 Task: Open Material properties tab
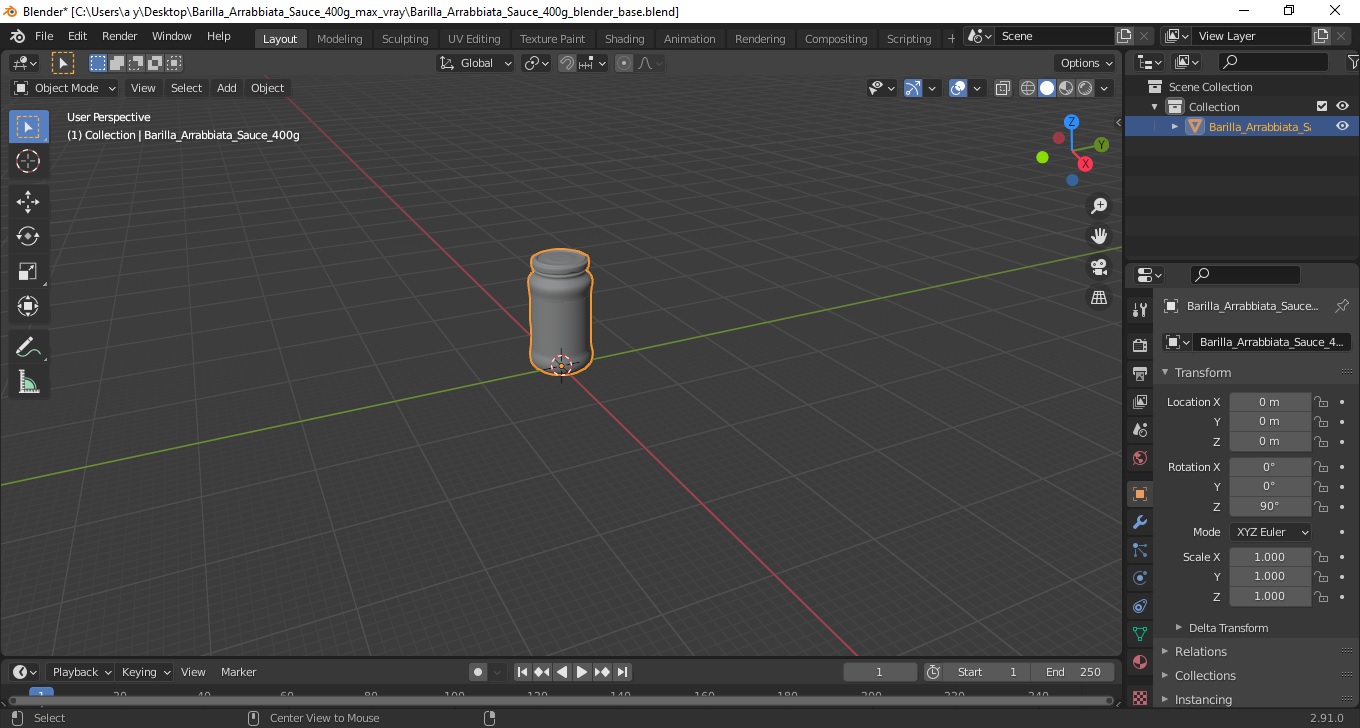[x=1140, y=662]
